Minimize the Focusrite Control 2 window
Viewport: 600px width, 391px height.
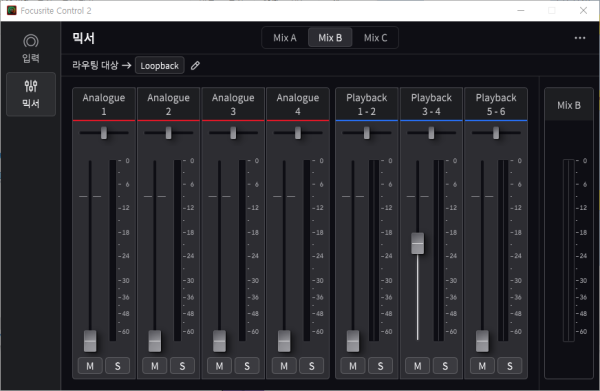pyautogui.click(x=520, y=10)
